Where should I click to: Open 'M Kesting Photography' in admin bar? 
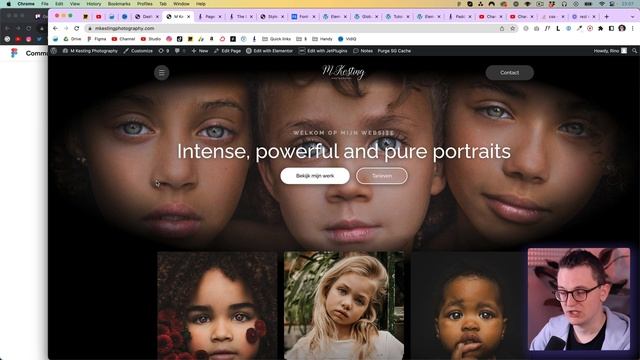[90, 51]
